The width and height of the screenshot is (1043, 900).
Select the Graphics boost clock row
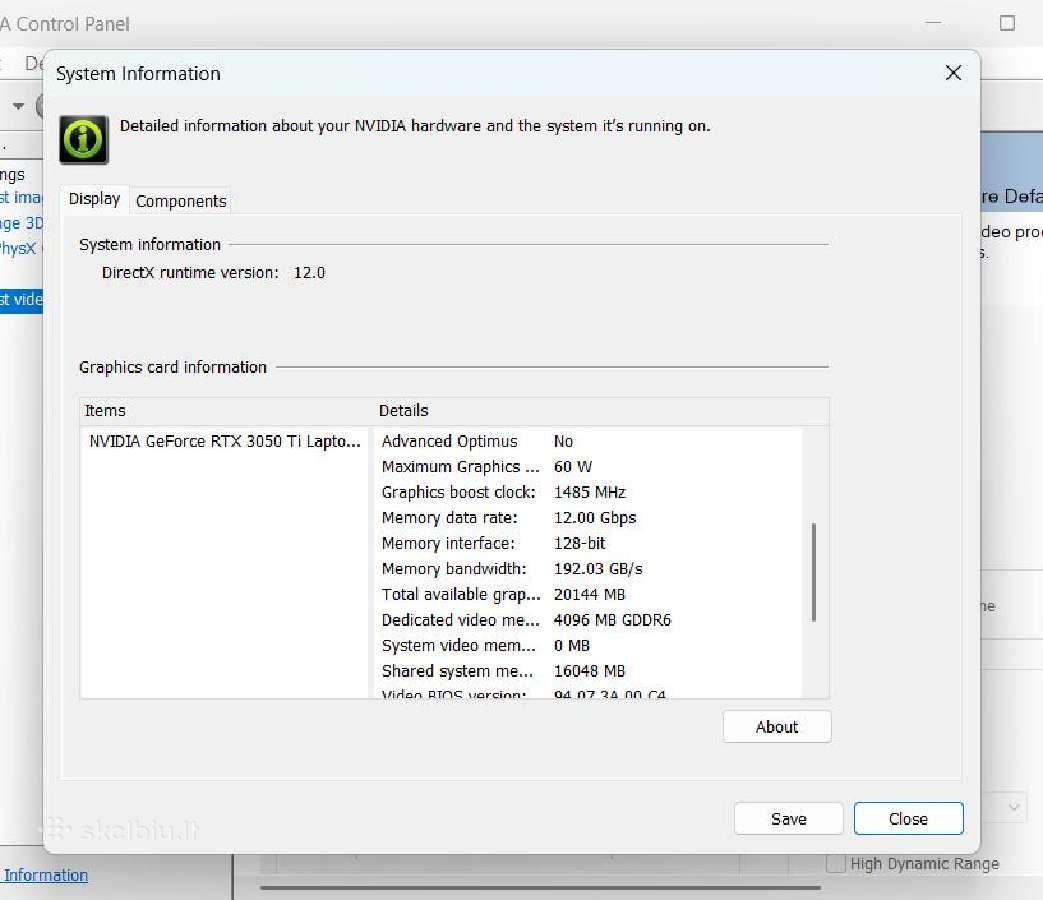pyautogui.click(x=589, y=492)
